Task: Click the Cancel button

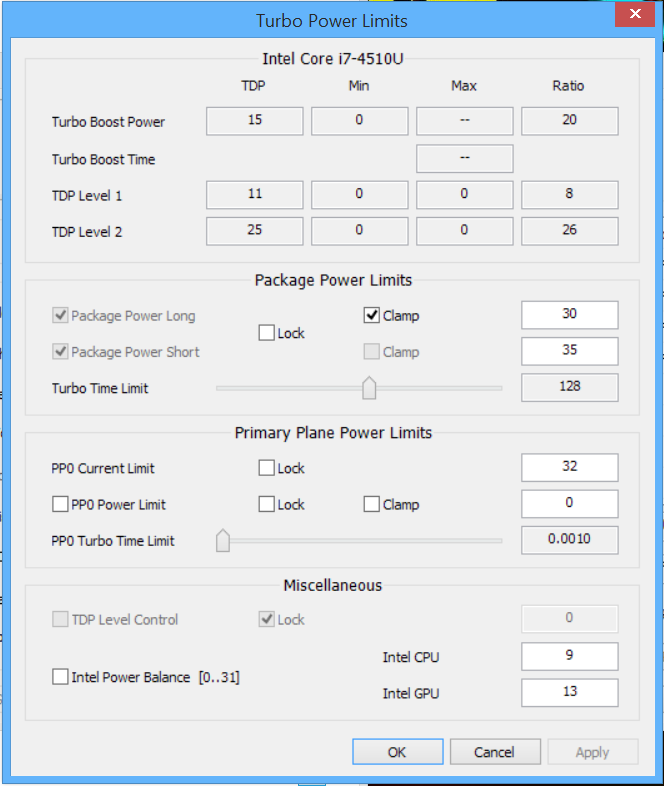Action: 495,751
